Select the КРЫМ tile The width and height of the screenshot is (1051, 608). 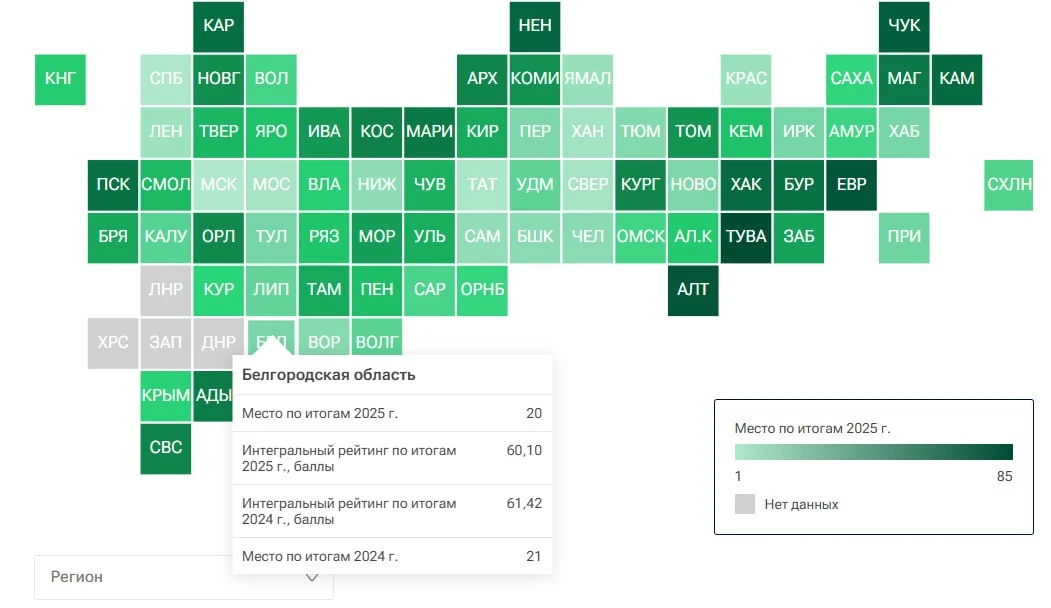(x=166, y=396)
